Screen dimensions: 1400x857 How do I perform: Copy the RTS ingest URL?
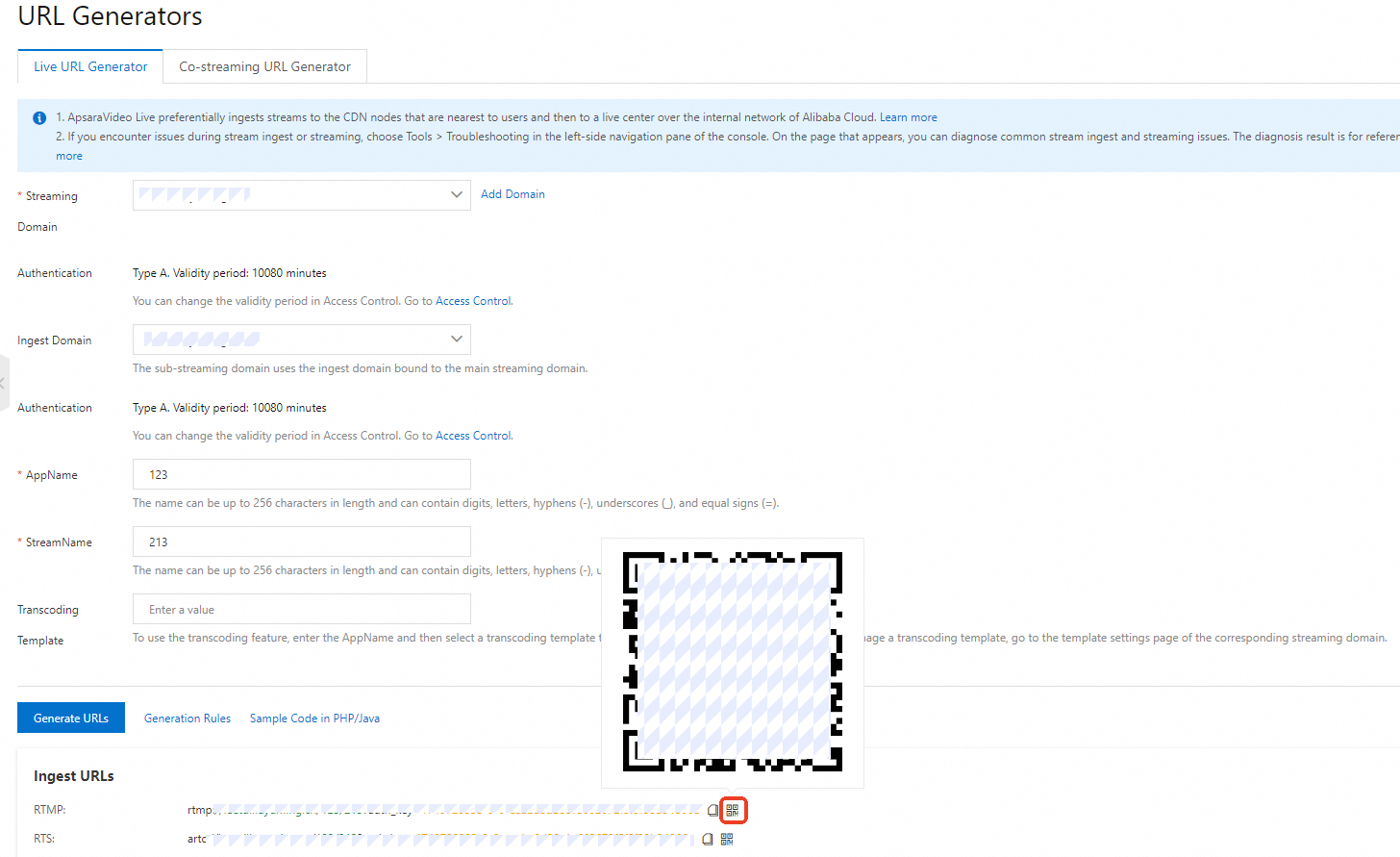tap(708, 839)
